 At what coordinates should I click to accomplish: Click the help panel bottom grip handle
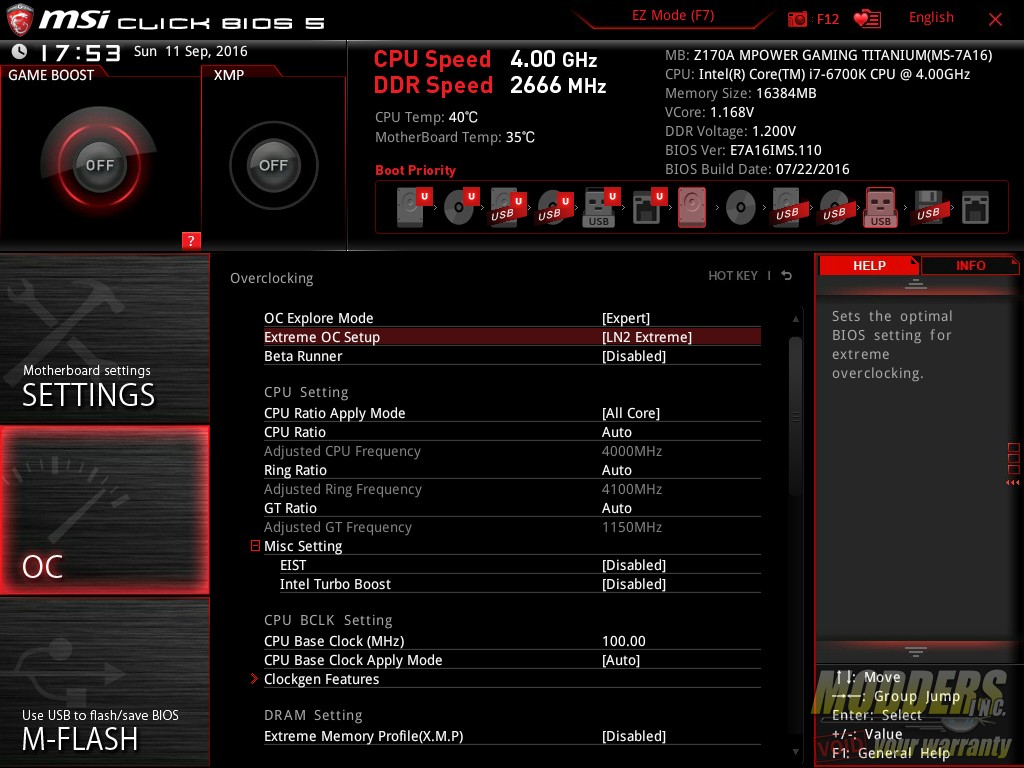(x=916, y=651)
